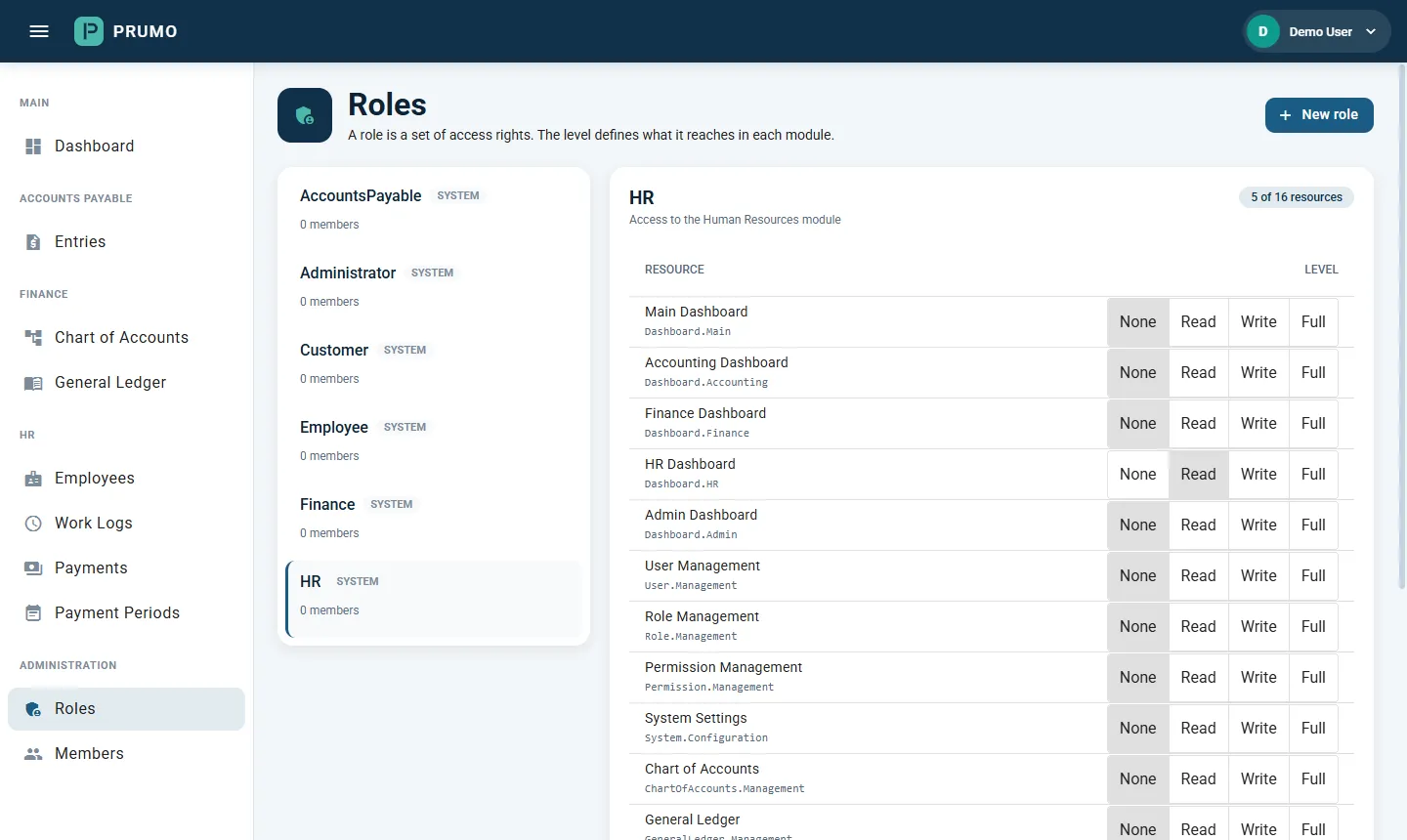Image resolution: width=1407 pixels, height=840 pixels.
Task: Set Chart of Accounts level to Write
Action: coord(1258,779)
